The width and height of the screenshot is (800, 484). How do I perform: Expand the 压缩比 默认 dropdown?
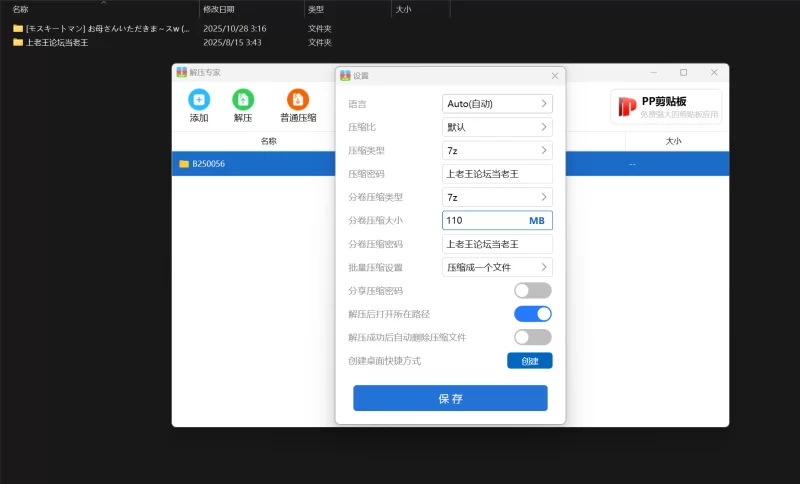pyautogui.click(x=497, y=127)
